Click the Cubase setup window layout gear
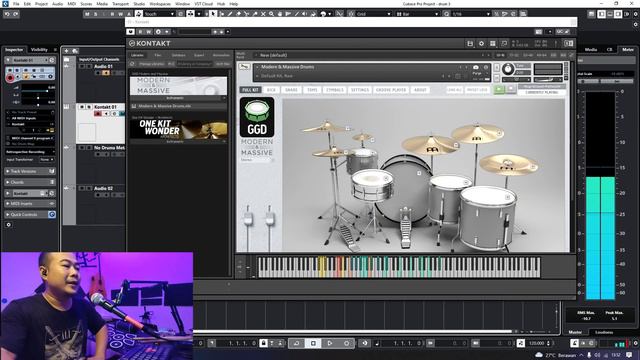 (636, 14)
